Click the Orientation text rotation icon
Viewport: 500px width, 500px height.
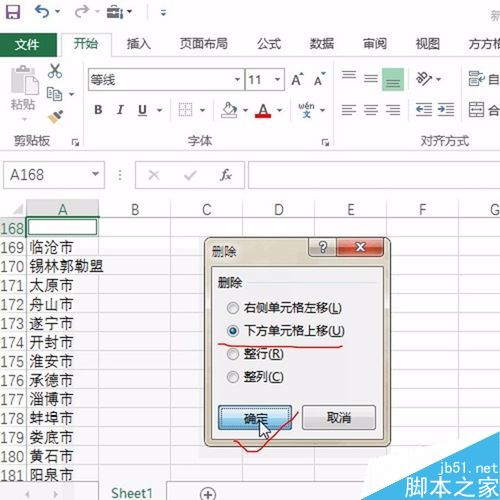(x=424, y=79)
